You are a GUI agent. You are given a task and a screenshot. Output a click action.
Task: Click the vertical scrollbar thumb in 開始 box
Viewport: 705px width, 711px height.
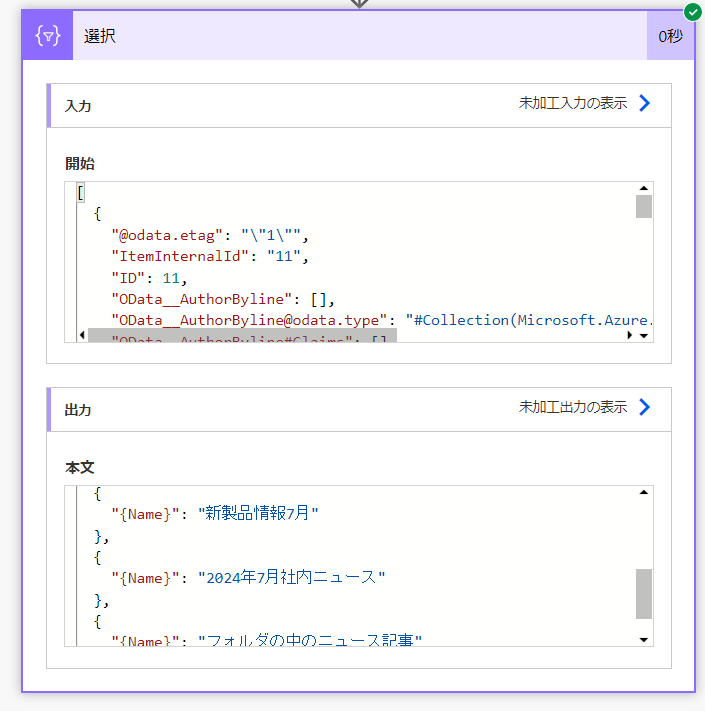tap(643, 206)
